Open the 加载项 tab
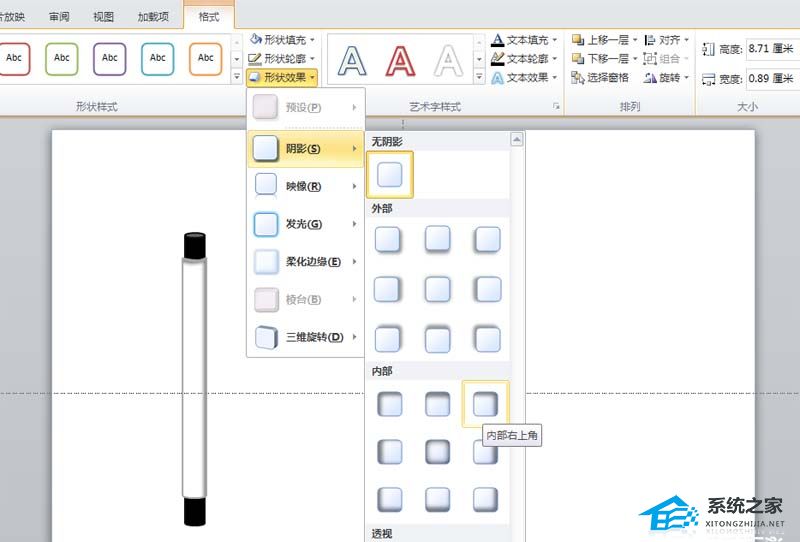This screenshot has height=542, width=800. 153,16
